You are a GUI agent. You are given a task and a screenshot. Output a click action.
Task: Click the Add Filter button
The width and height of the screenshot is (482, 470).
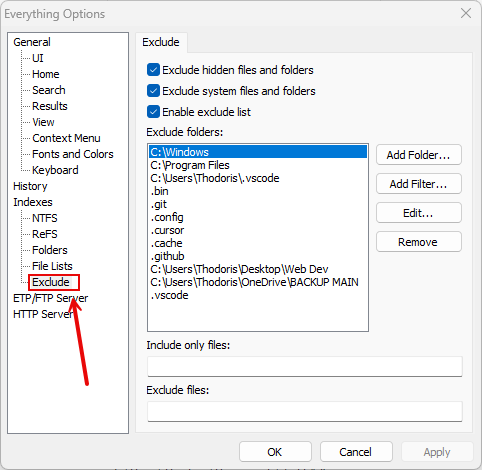pos(419,184)
